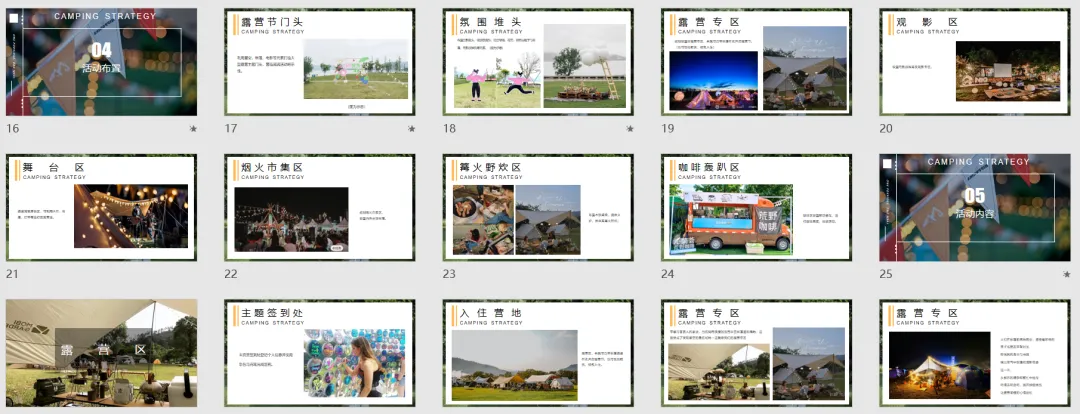
Task: Click slide number label '20'
Action: (x=886, y=129)
